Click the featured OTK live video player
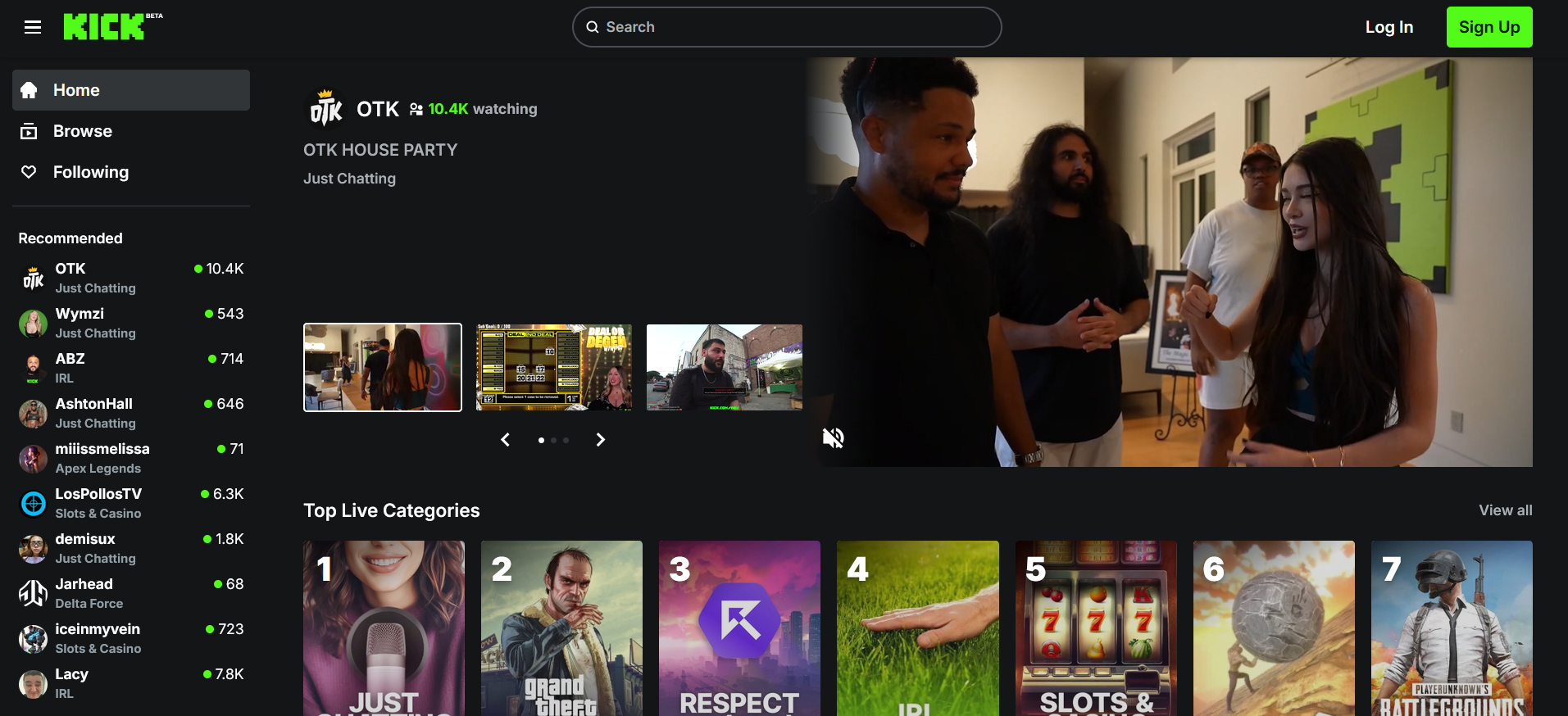The image size is (1568, 716). click(x=1170, y=262)
